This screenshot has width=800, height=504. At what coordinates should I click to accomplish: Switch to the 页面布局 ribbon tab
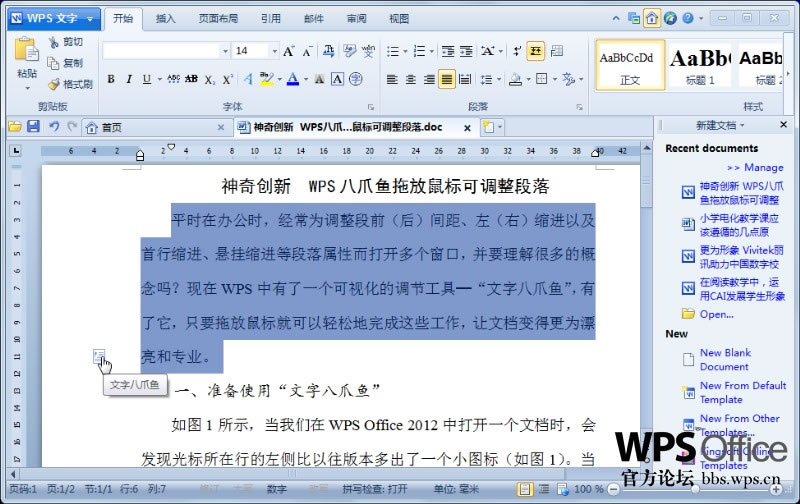tap(218, 19)
